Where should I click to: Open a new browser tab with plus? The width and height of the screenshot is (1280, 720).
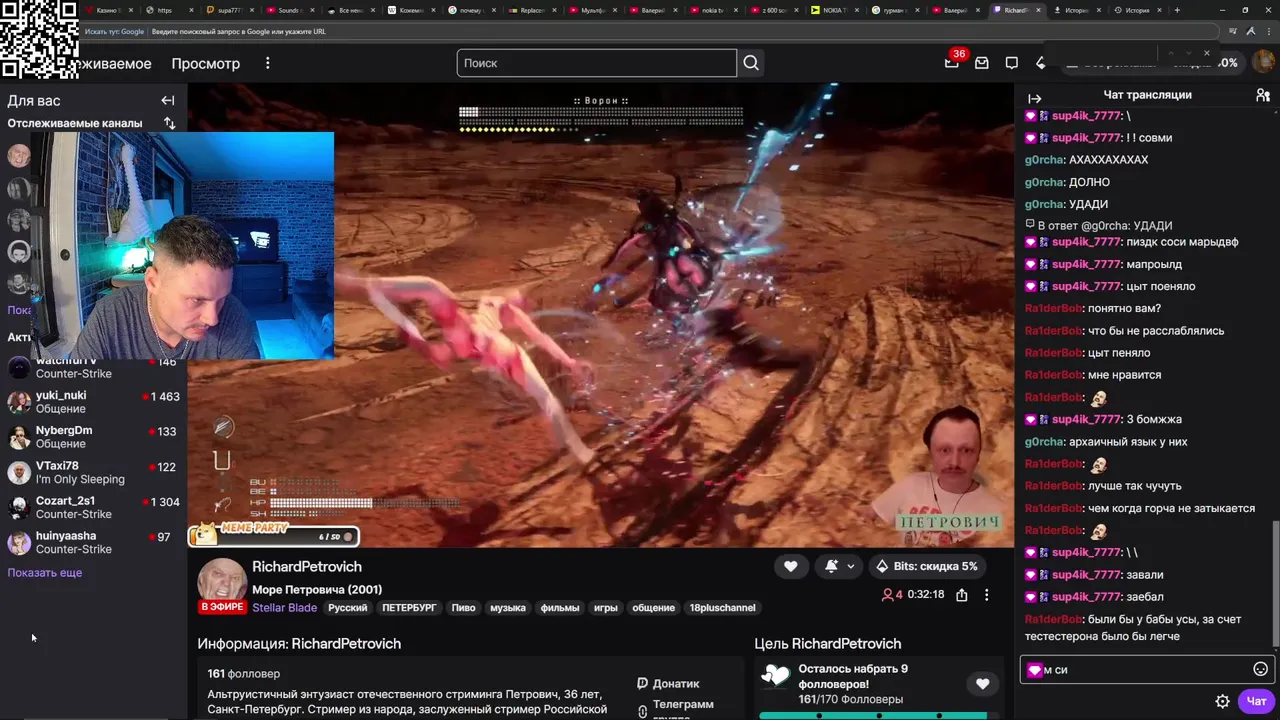(1177, 10)
